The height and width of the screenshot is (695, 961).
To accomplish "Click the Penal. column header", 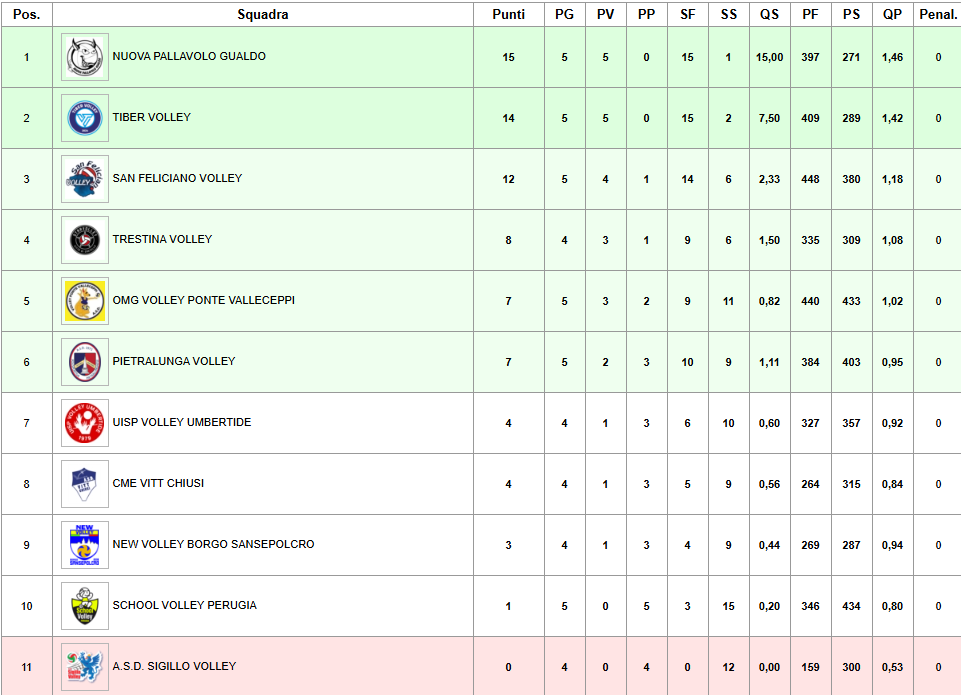I will point(938,14).
